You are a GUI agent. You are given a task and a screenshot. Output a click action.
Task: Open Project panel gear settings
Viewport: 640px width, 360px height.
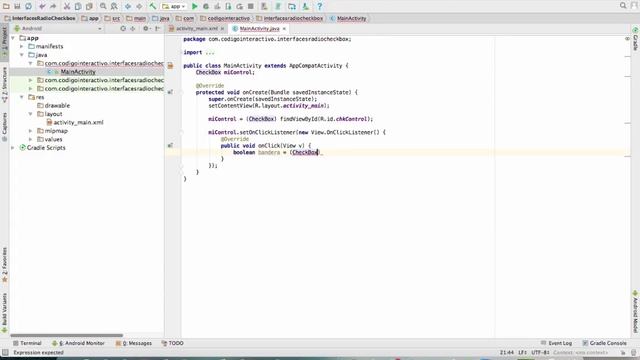coord(146,29)
